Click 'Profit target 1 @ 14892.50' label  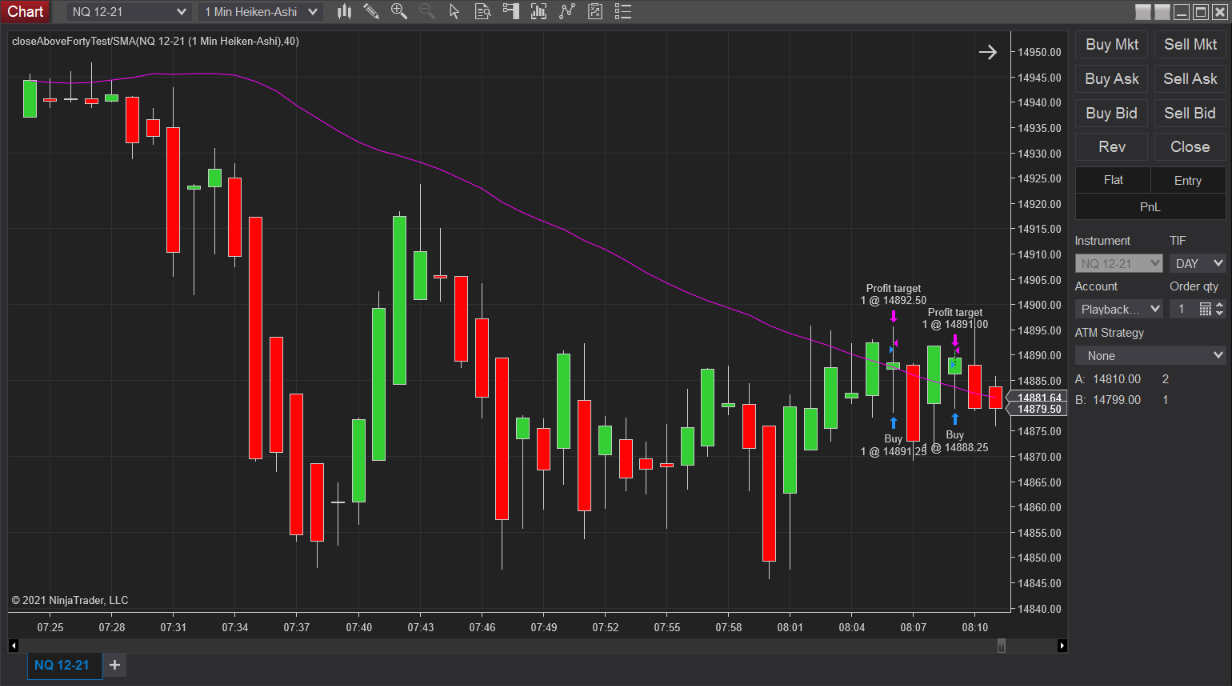(x=893, y=294)
